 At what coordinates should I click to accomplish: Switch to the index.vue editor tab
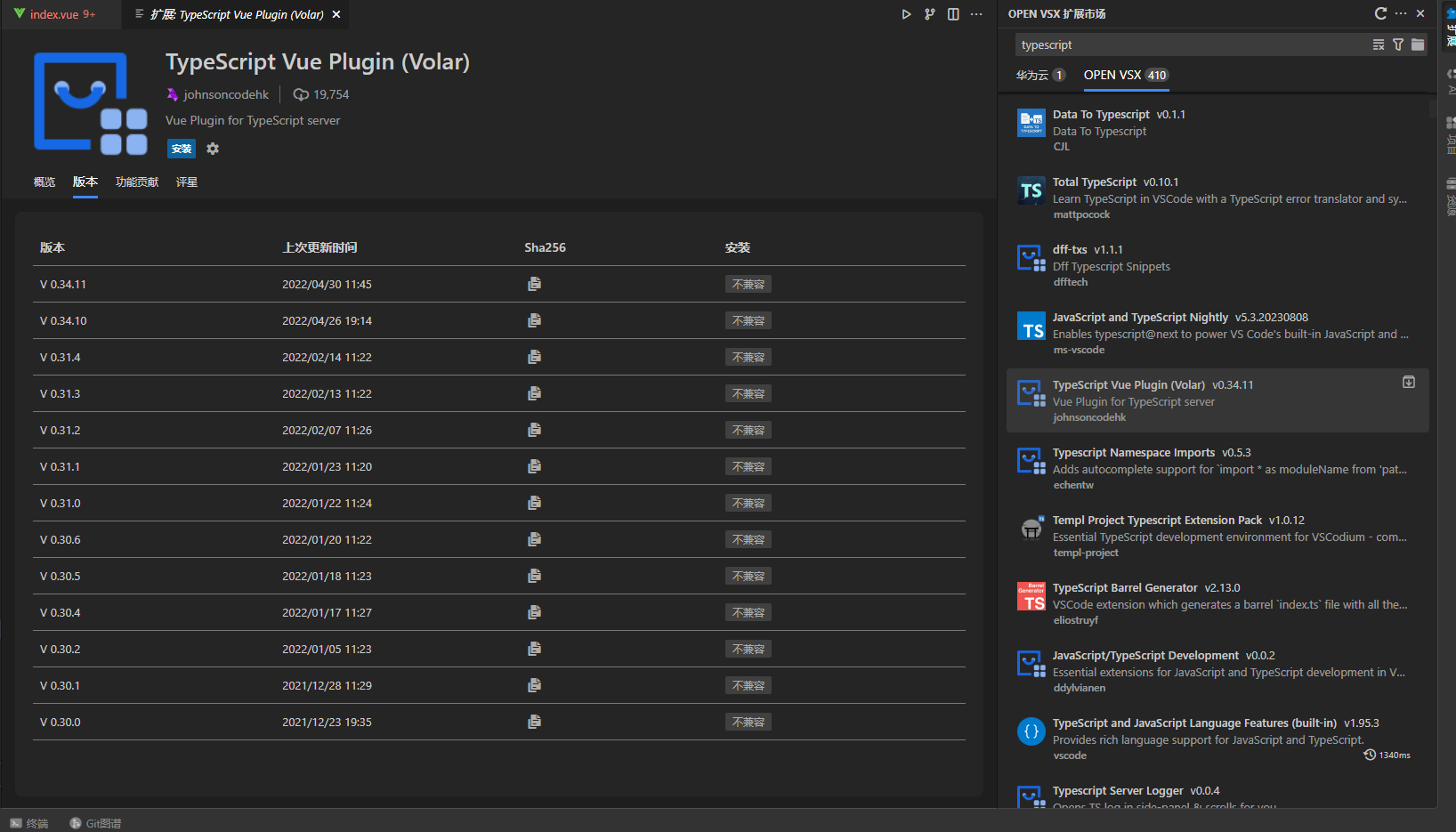[61, 14]
